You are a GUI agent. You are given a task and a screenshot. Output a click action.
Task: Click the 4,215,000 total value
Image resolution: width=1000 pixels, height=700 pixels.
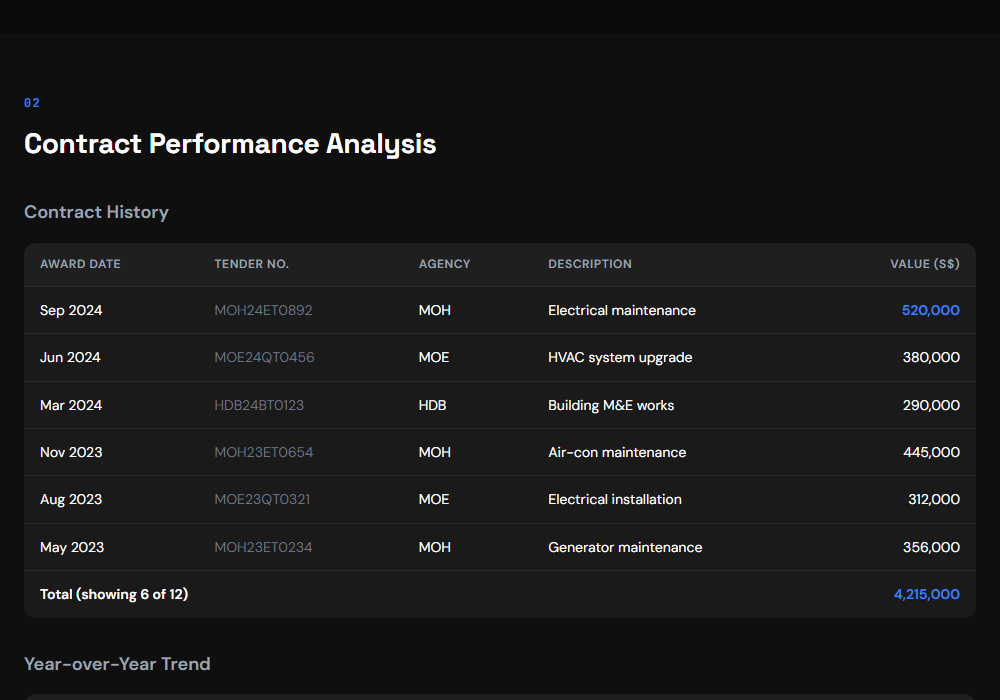(x=926, y=594)
